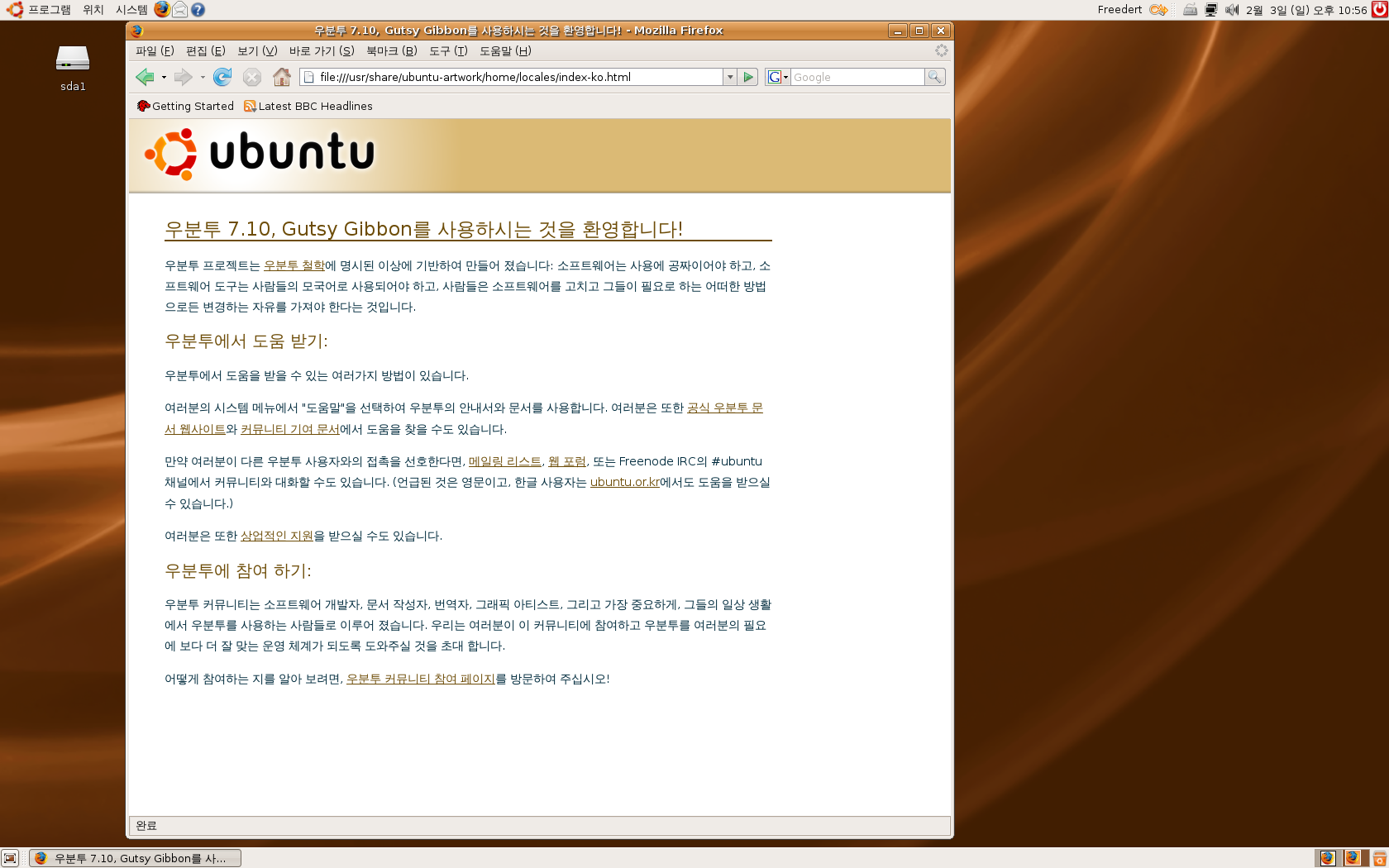Click the 우분투에 참여 하기 heading
1389x868 pixels.
tap(238, 570)
